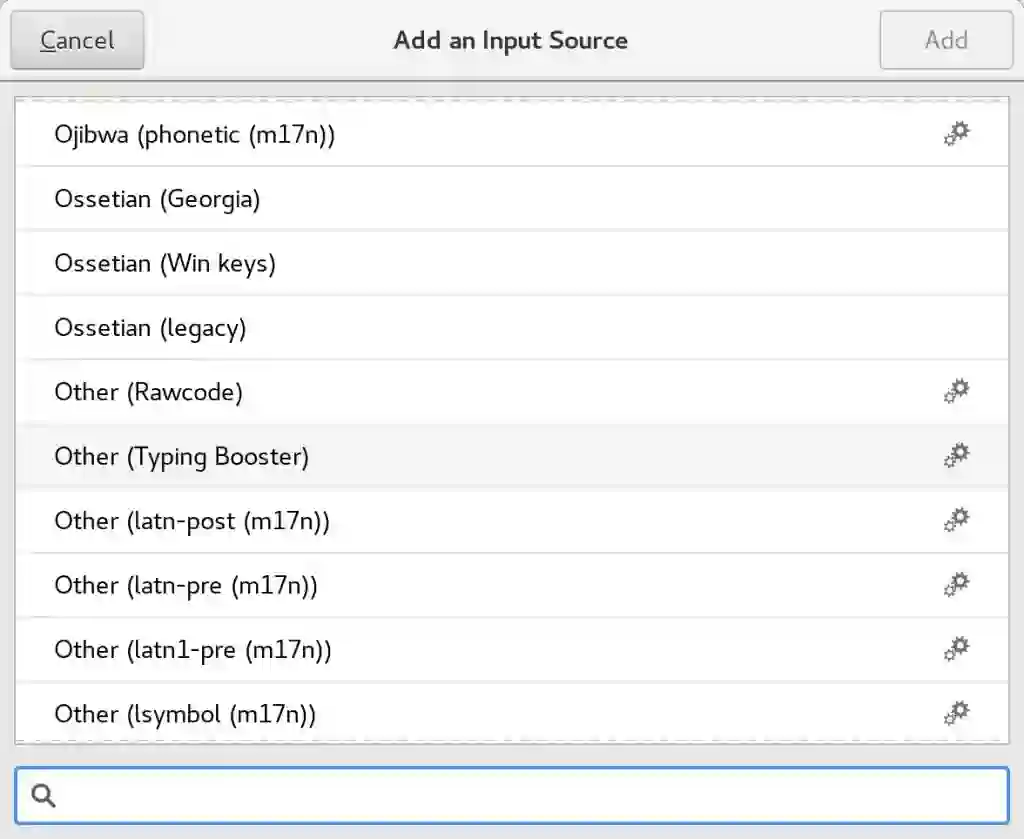Click gear icon beside Other (Rawcode)
The width and height of the screenshot is (1024, 839).
click(x=957, y=391)
